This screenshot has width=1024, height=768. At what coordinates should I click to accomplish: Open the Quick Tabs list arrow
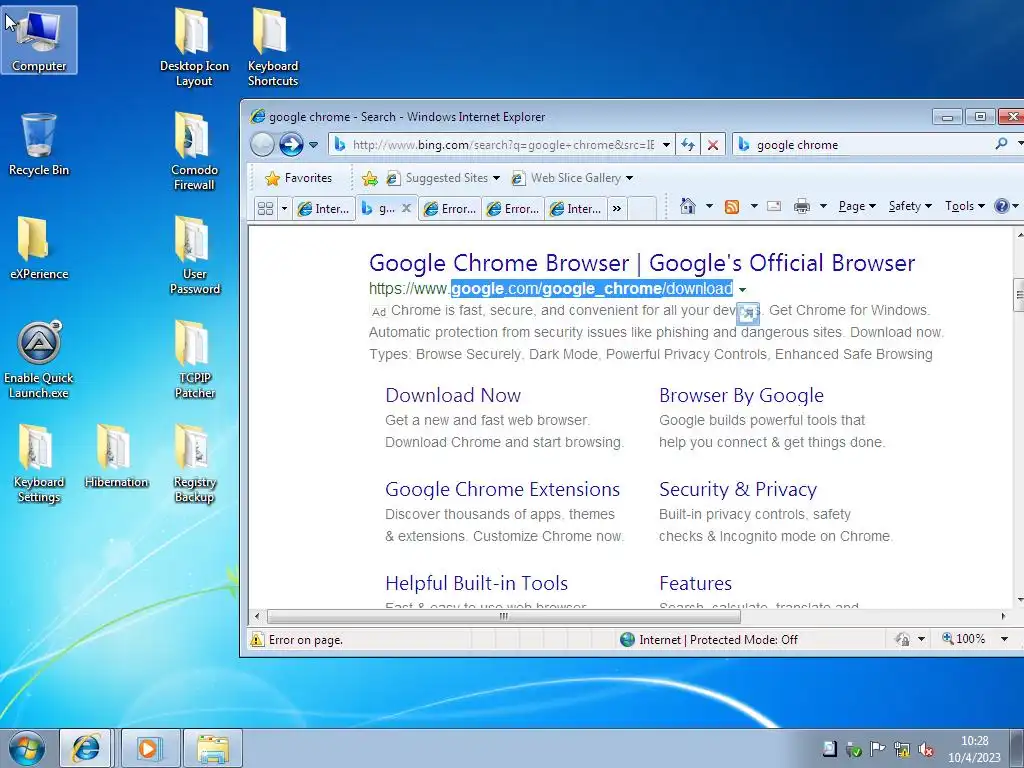(284, 209)
